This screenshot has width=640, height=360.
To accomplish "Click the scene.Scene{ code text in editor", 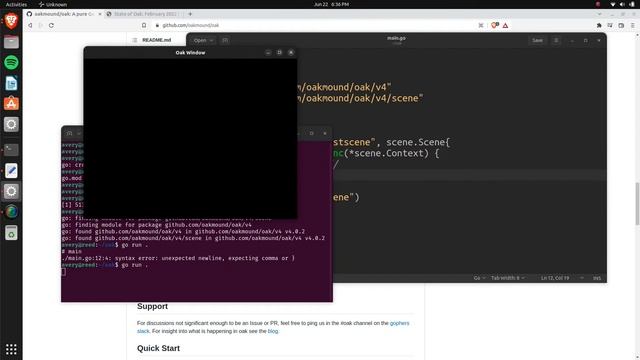I will click(418, 142).
